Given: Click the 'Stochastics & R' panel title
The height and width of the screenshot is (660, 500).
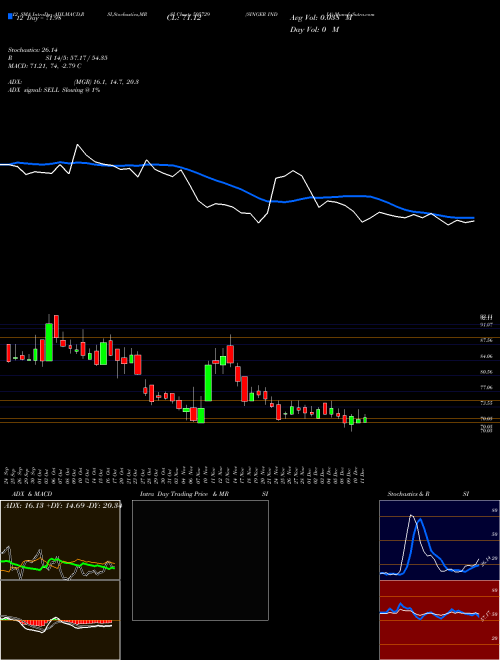Looking at the screenshot, I should (x=409, y=494).
